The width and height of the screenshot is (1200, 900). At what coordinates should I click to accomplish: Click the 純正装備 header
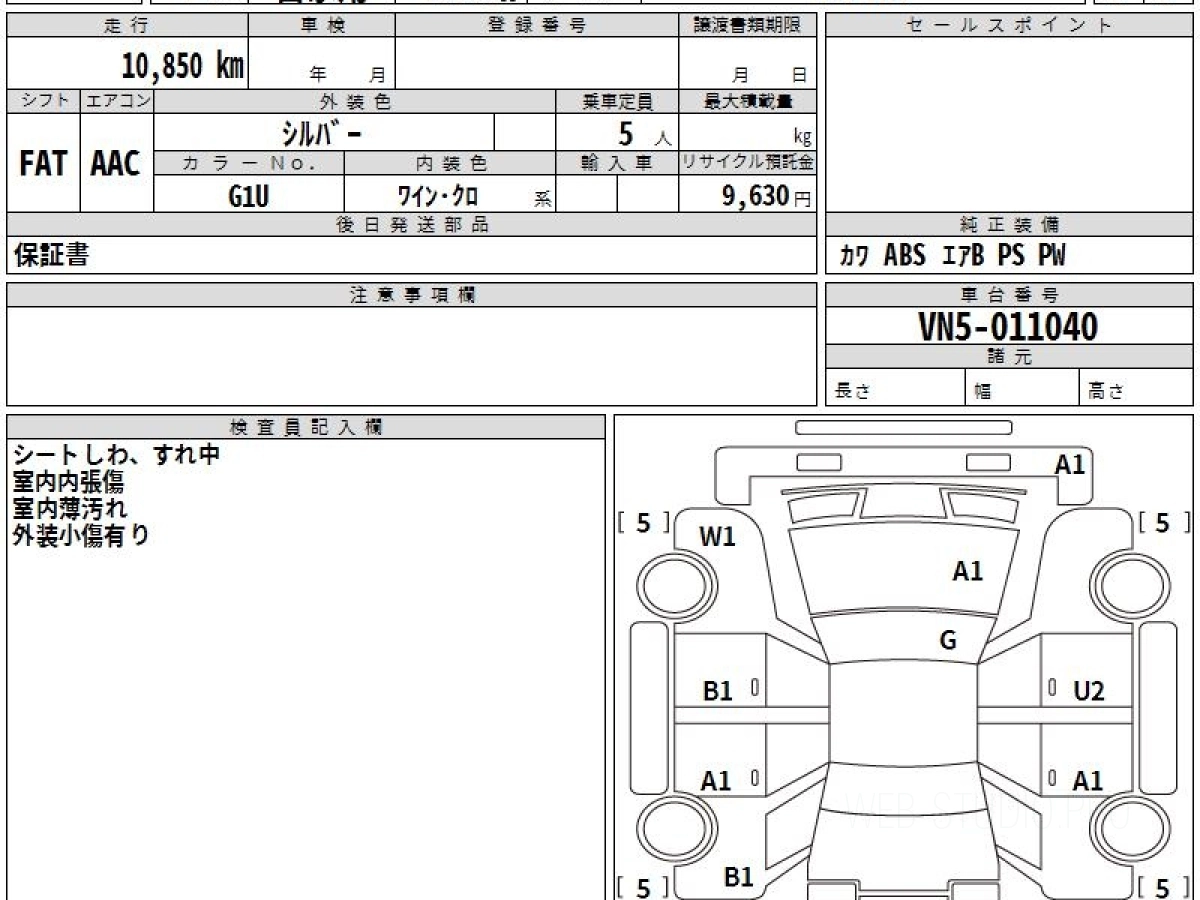1009,225
